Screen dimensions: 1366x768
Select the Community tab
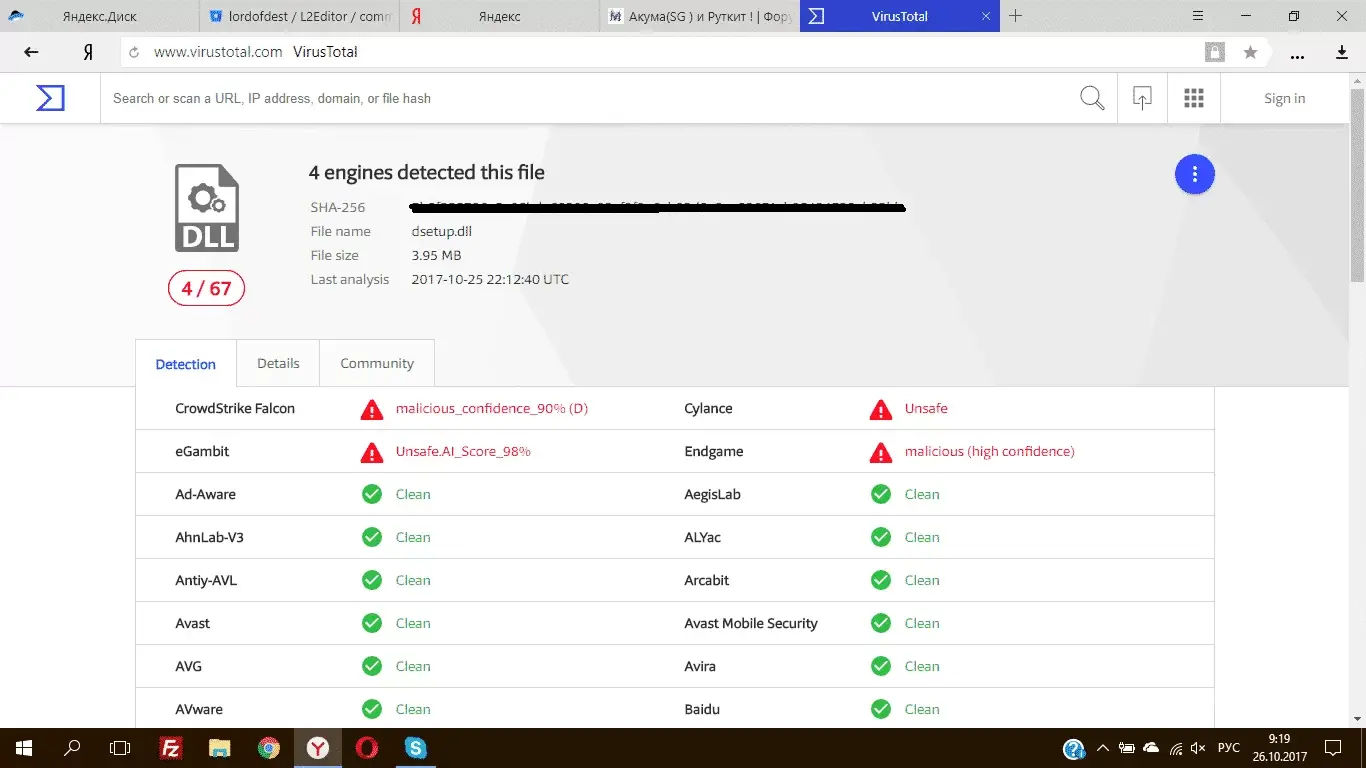tap(377, 363)
